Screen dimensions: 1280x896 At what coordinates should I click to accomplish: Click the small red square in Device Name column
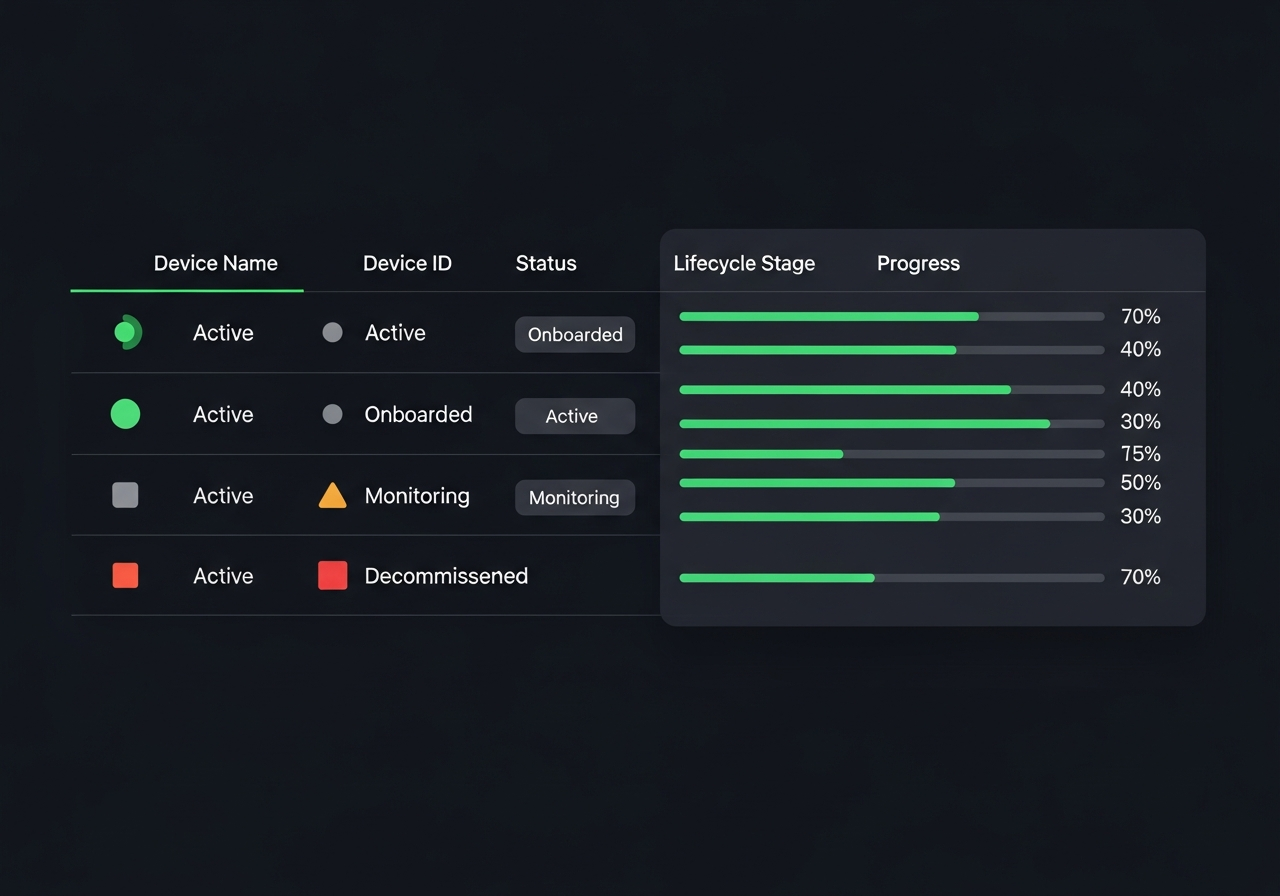tap(125, 576)
